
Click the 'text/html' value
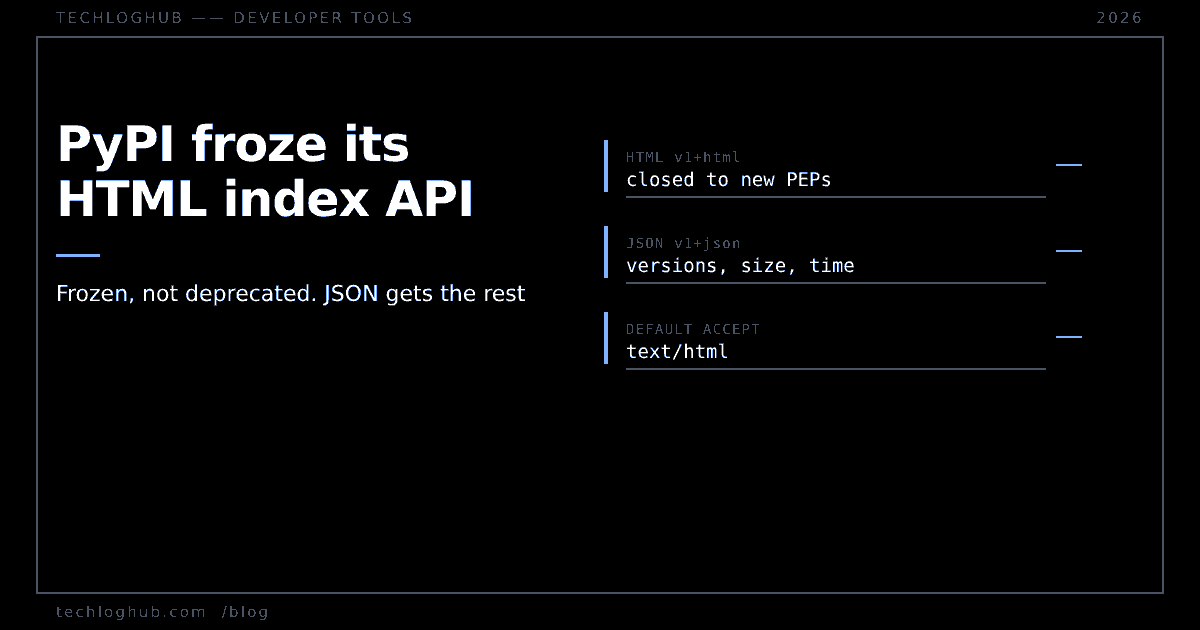677,352
